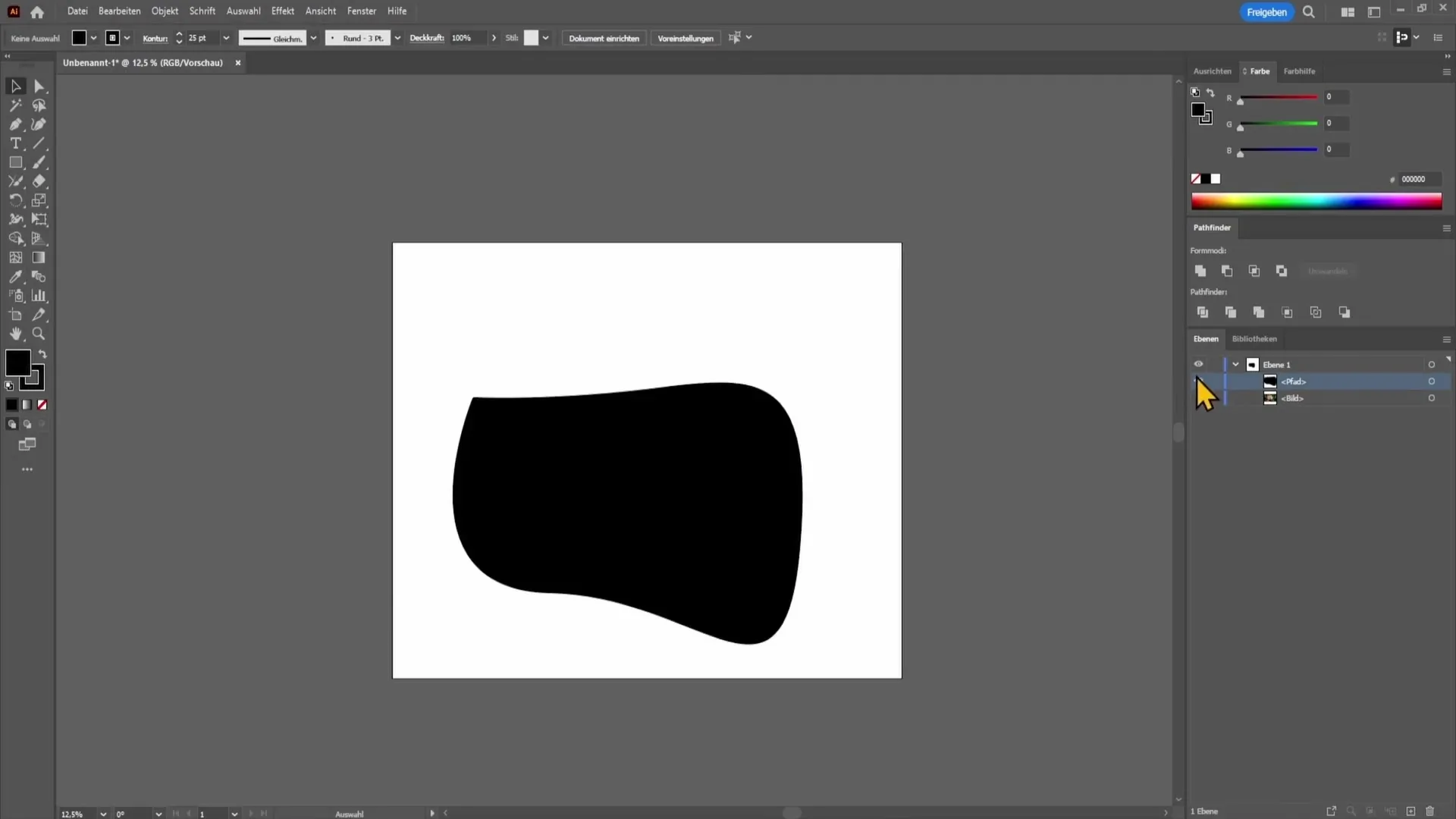The image size is (1456, 819).
Task: Toggle visibility of Ebene 1 layer
Action: 1198,365
